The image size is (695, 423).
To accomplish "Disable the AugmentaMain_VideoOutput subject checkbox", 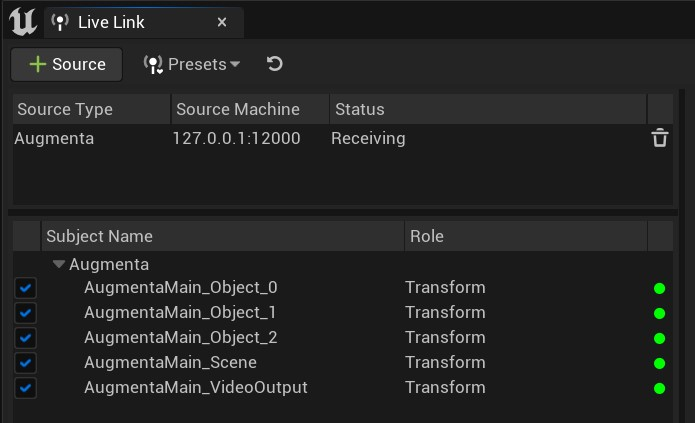I will pos(25,388).
